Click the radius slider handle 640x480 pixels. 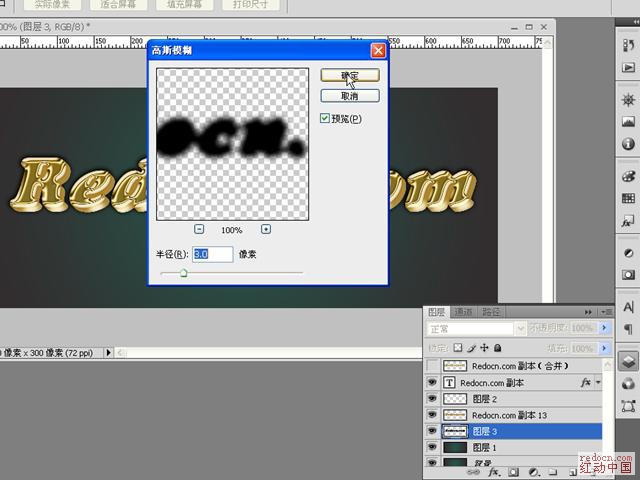(x=183, y=272)
